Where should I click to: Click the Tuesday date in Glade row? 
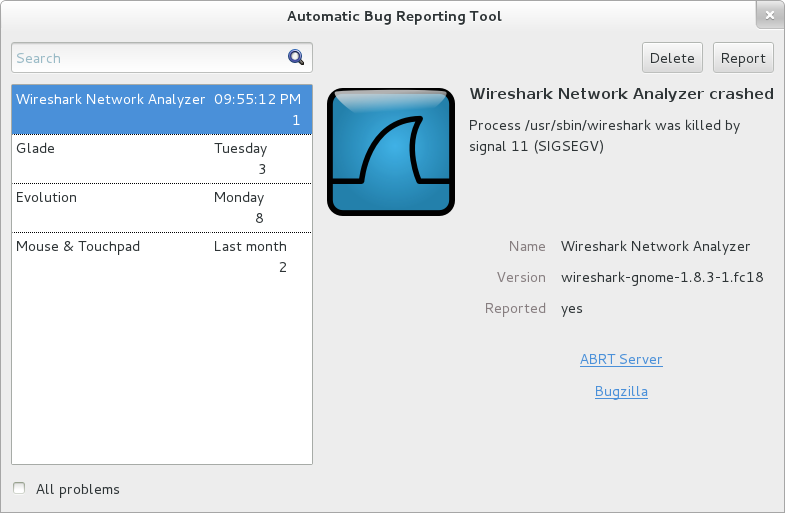point(240,149)
